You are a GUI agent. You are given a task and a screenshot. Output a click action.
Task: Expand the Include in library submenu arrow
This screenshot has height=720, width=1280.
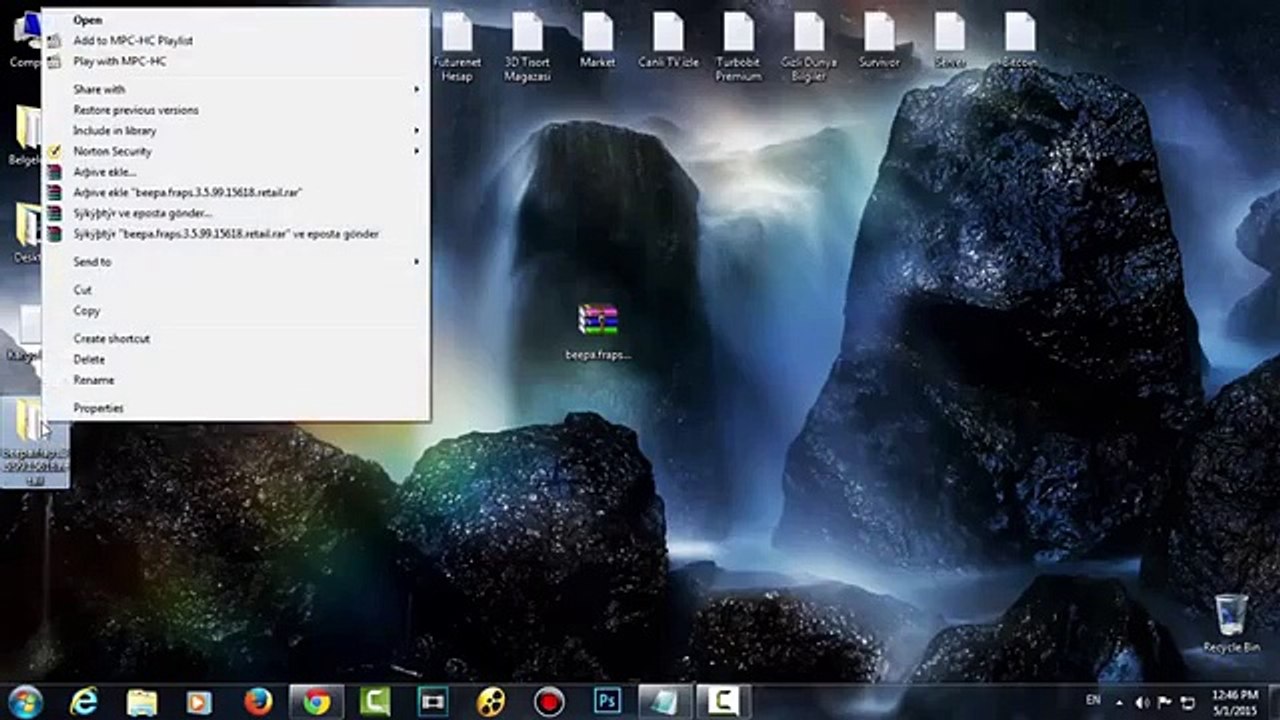(417, 131)
